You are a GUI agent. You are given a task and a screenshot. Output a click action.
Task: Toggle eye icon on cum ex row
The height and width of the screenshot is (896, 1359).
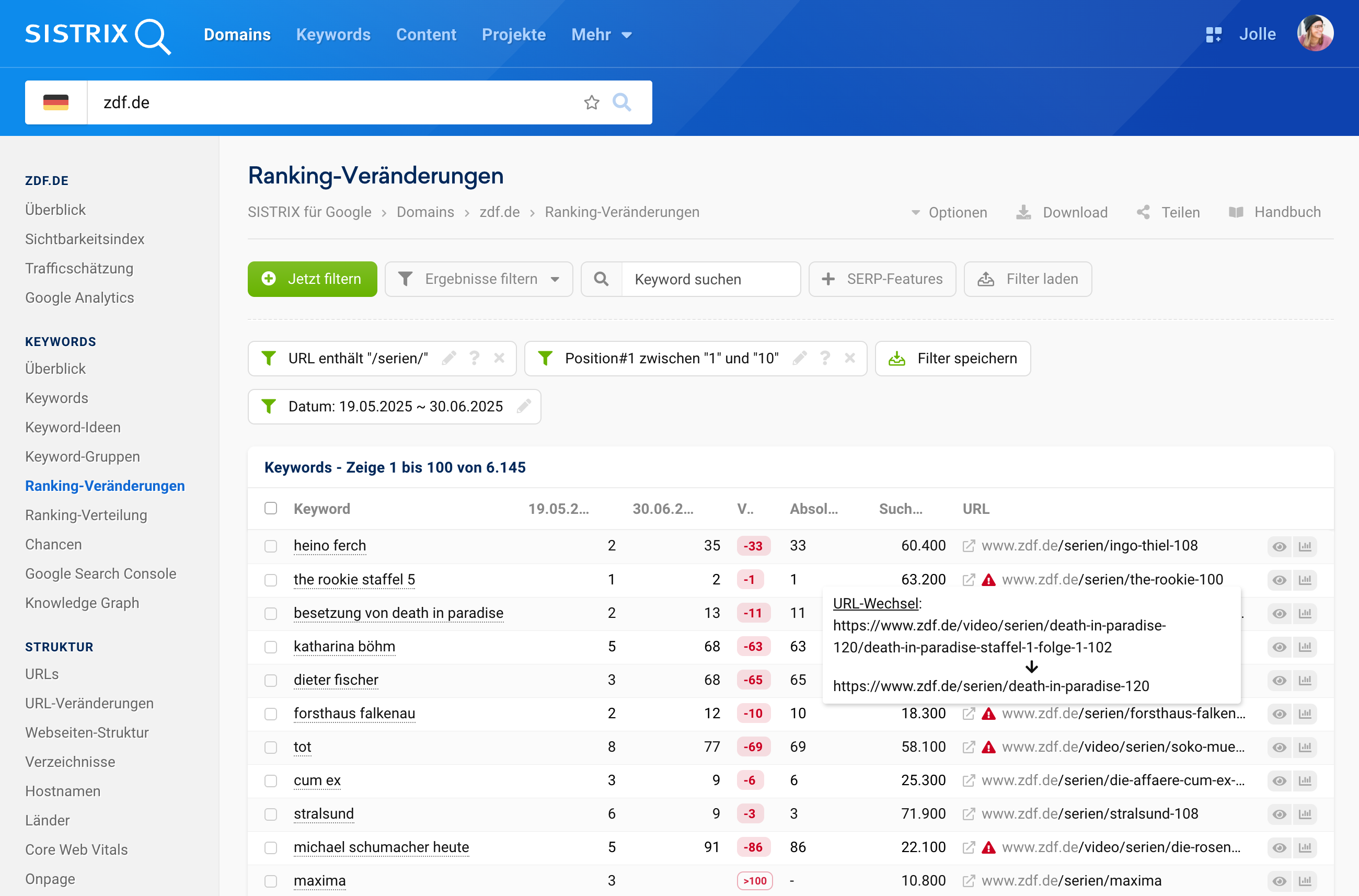point(1279,780)
